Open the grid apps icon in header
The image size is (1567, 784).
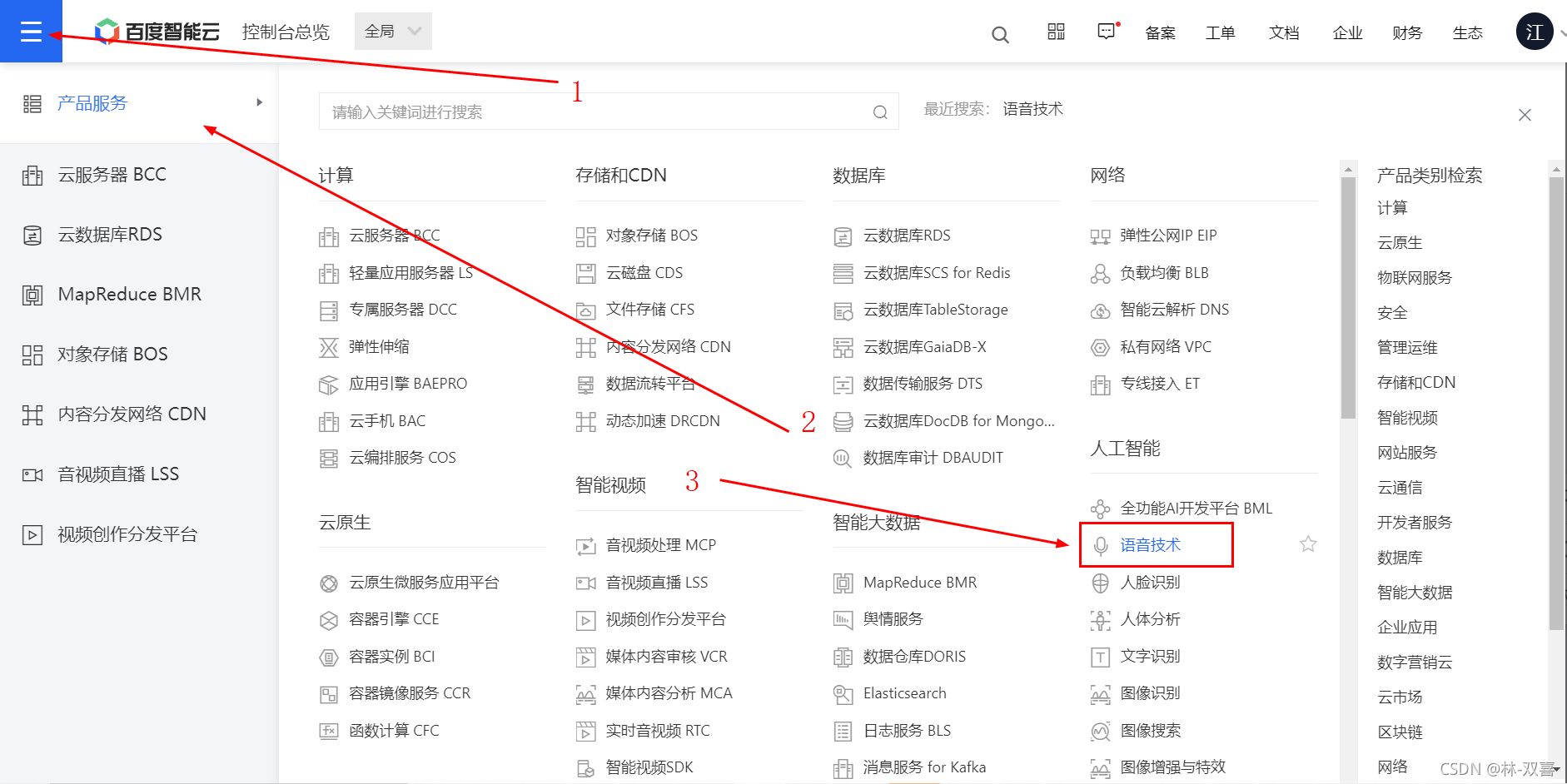pyautogui.click(x=1056, y=32)
